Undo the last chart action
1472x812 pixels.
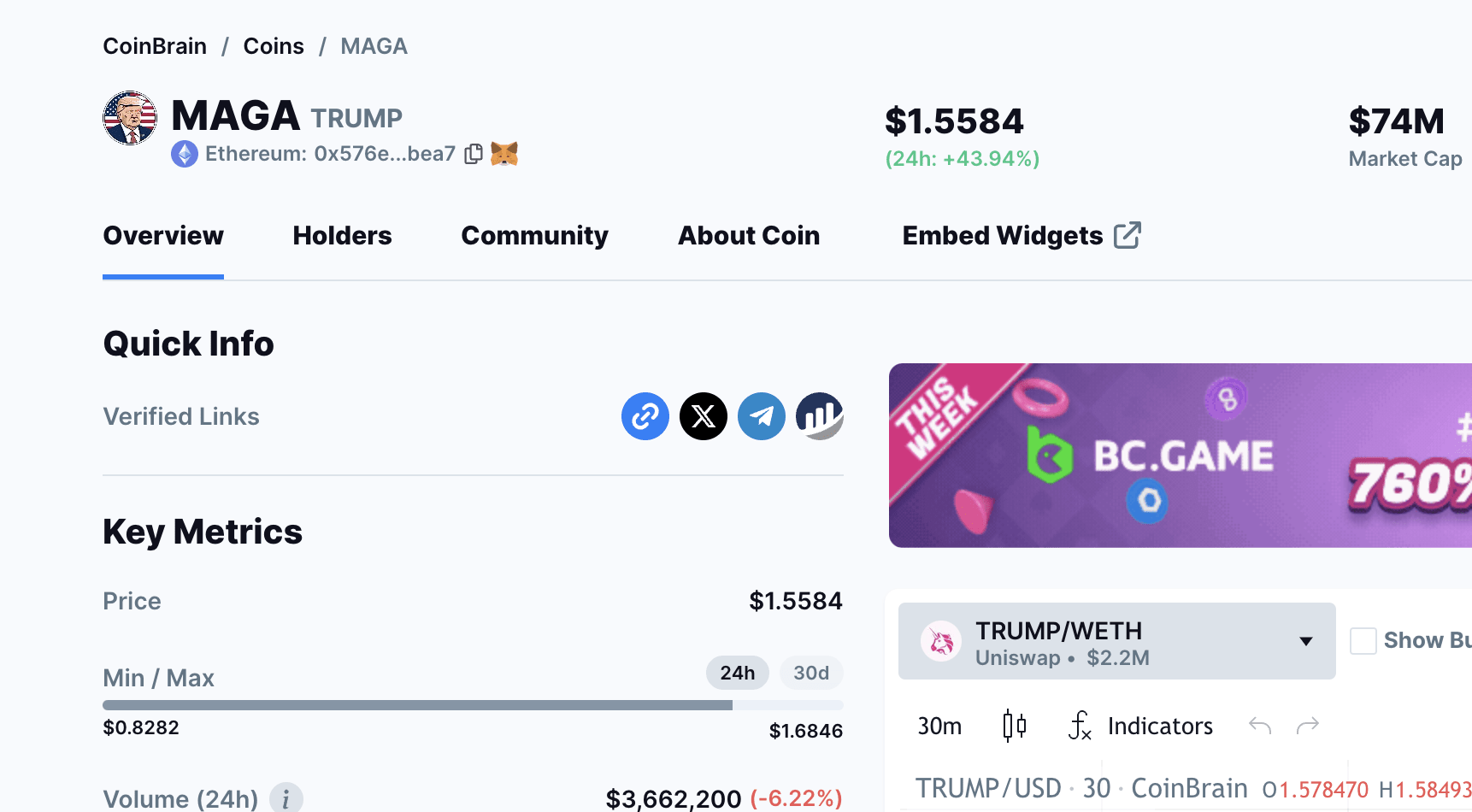click(1260, 725)
